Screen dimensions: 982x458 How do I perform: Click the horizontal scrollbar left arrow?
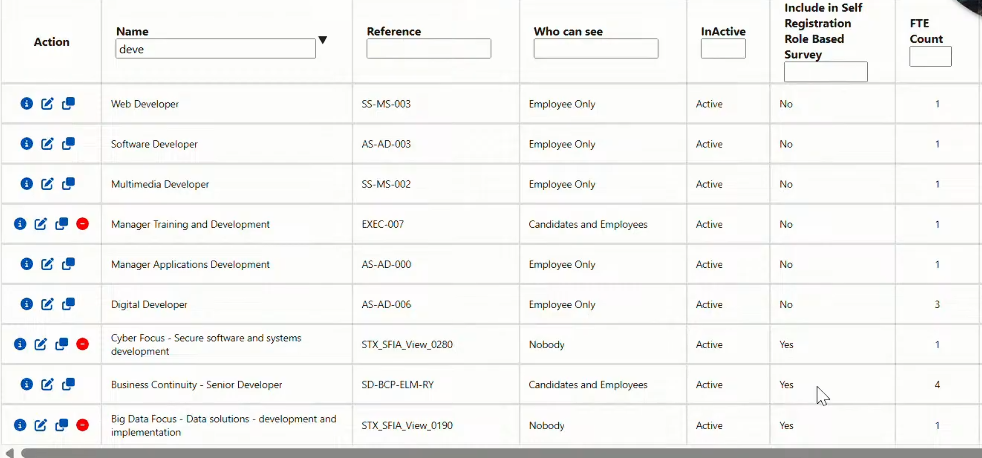coord(9,452)
